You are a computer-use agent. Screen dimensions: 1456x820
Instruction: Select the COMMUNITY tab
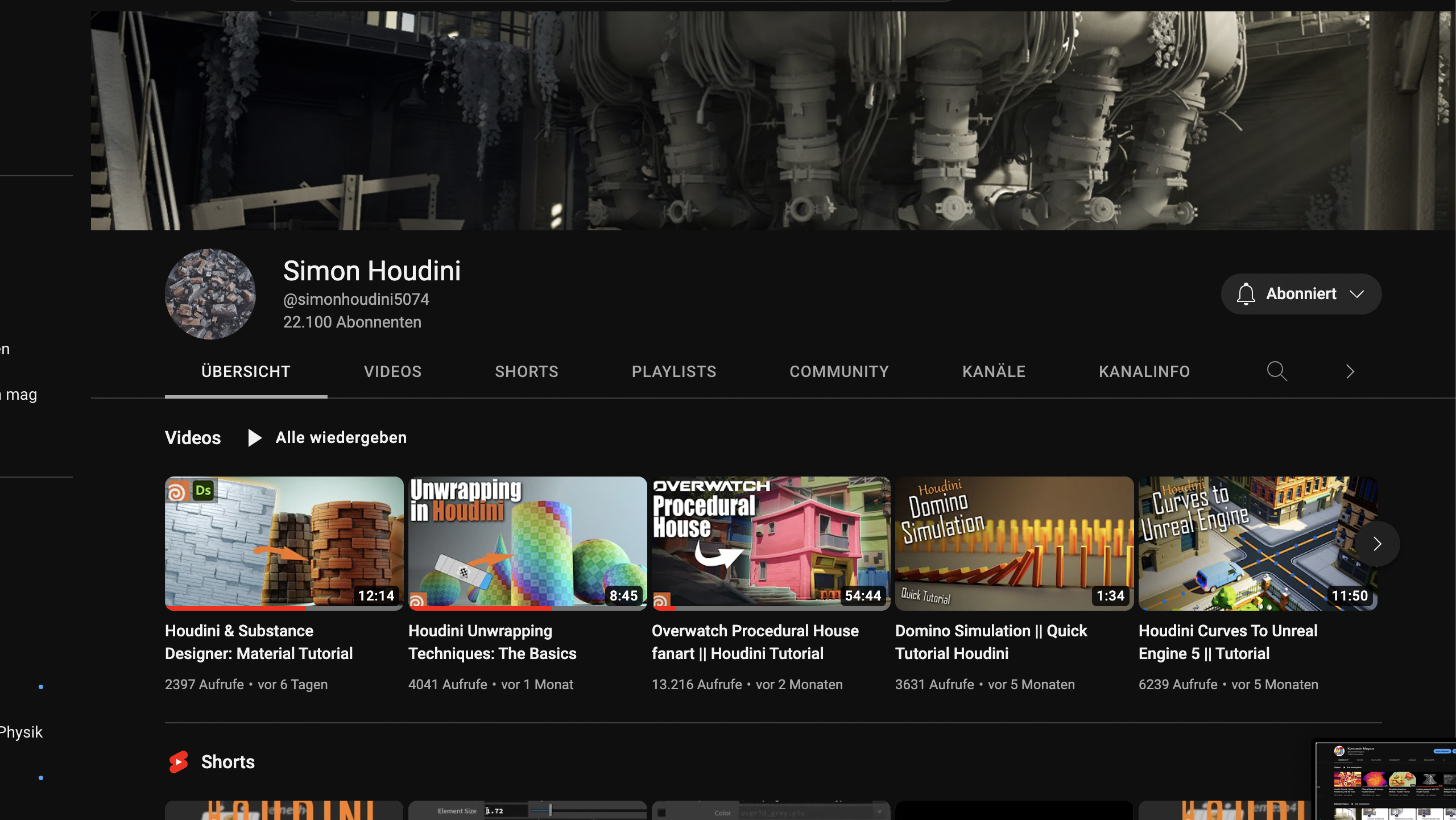click(839, 371)
